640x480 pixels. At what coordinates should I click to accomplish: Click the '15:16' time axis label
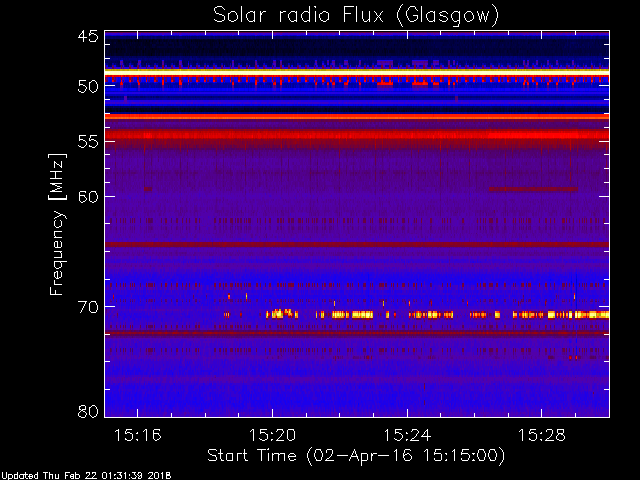pyautogui.click(x=138, y=435)
